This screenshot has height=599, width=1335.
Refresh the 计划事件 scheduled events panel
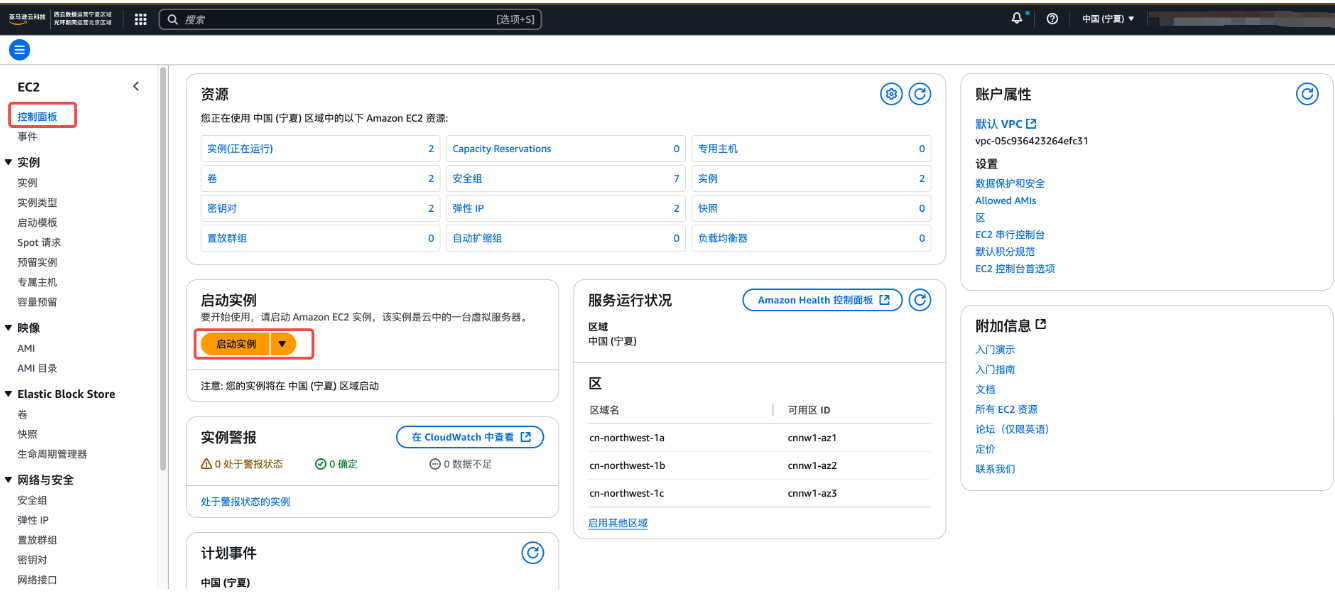point(533,553)
